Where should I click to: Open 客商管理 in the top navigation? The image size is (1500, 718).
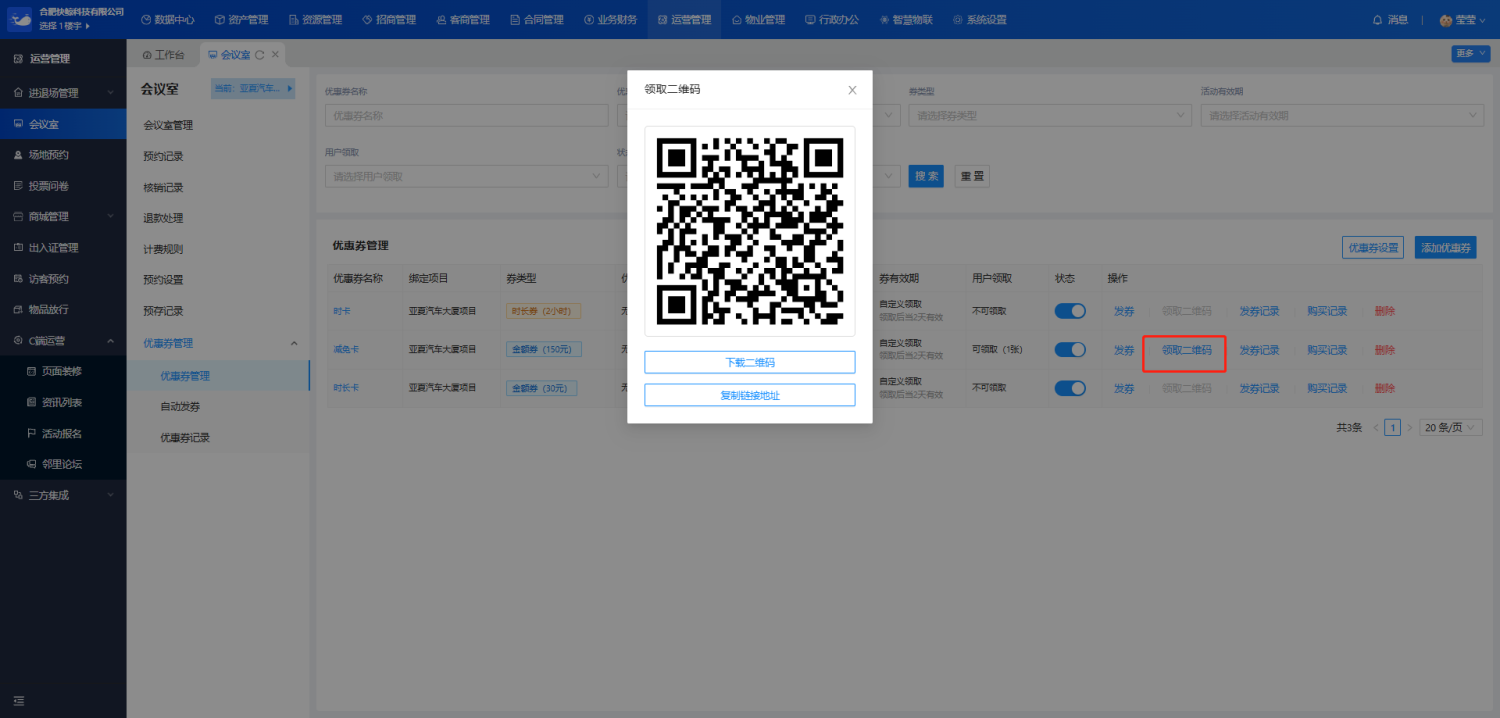(x=463, y=19)
